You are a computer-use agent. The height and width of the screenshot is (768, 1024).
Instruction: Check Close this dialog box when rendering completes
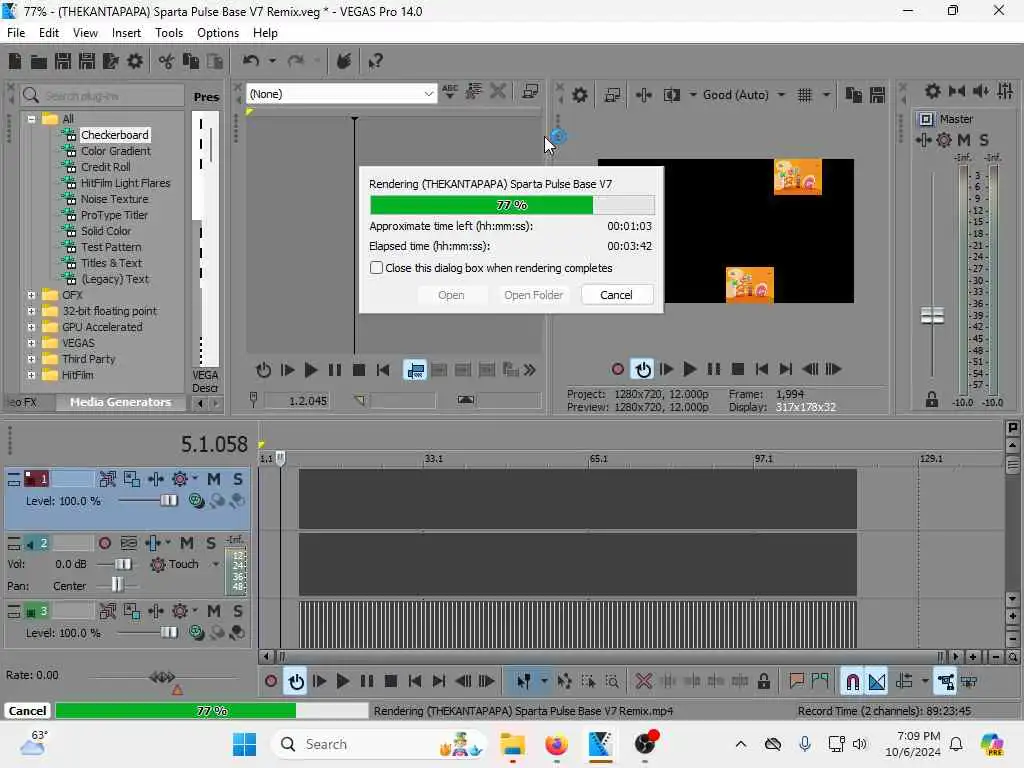376,268
